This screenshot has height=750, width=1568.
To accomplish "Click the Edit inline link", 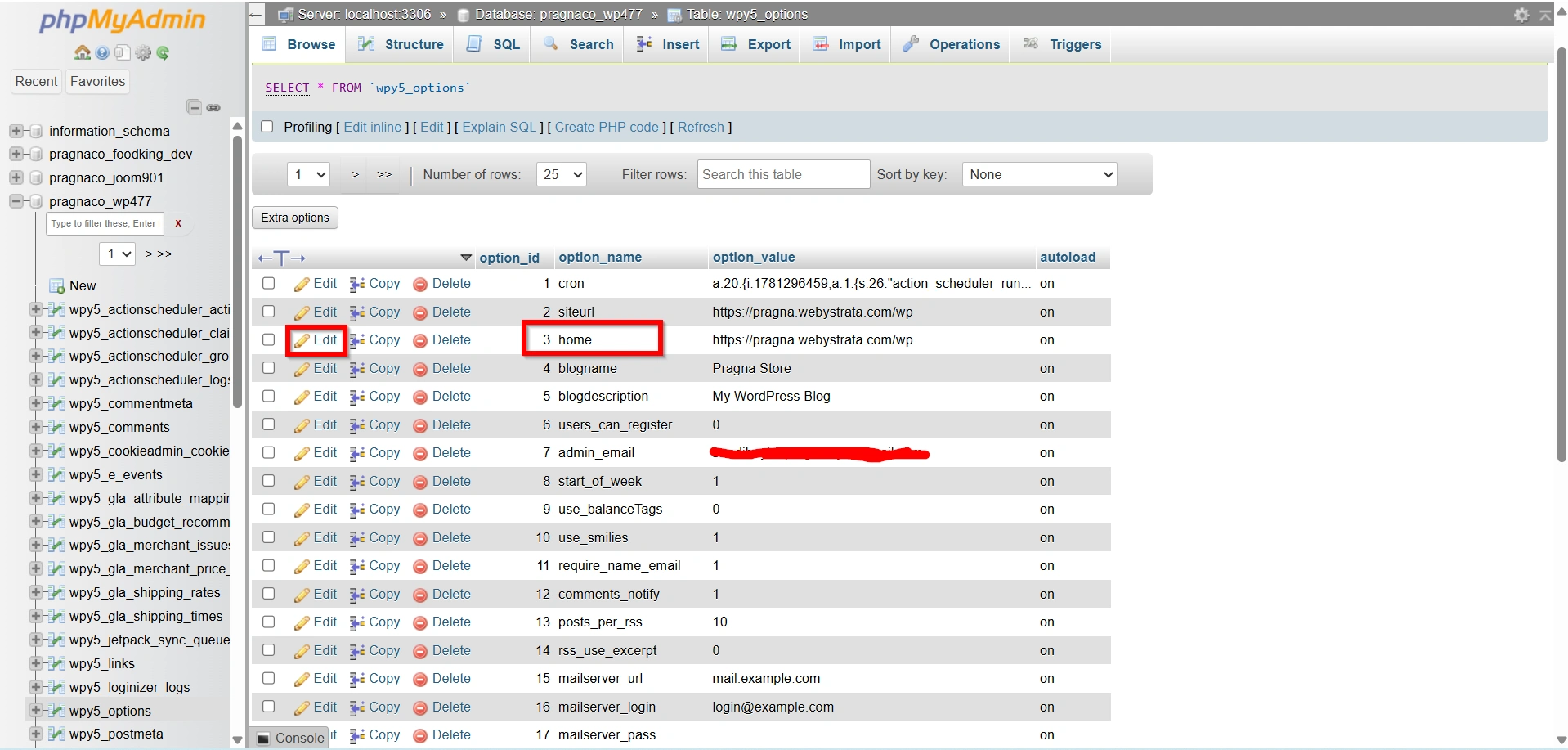I will (x=373, y=127).
